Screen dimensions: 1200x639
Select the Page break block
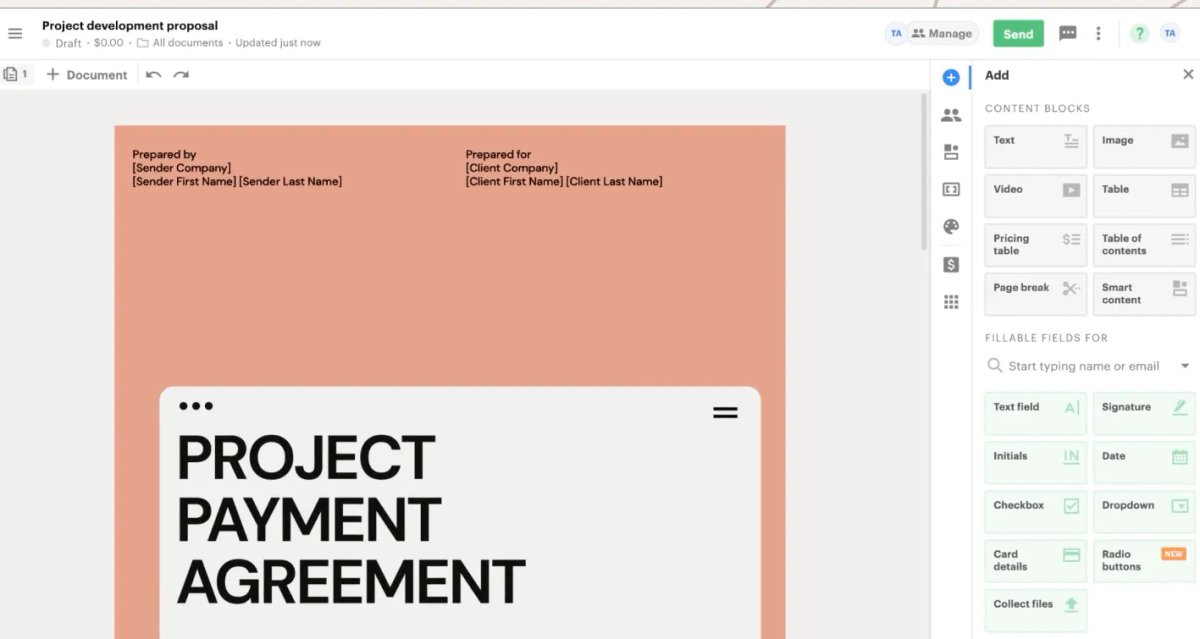pyautogui.click(x=1035, y=293)
